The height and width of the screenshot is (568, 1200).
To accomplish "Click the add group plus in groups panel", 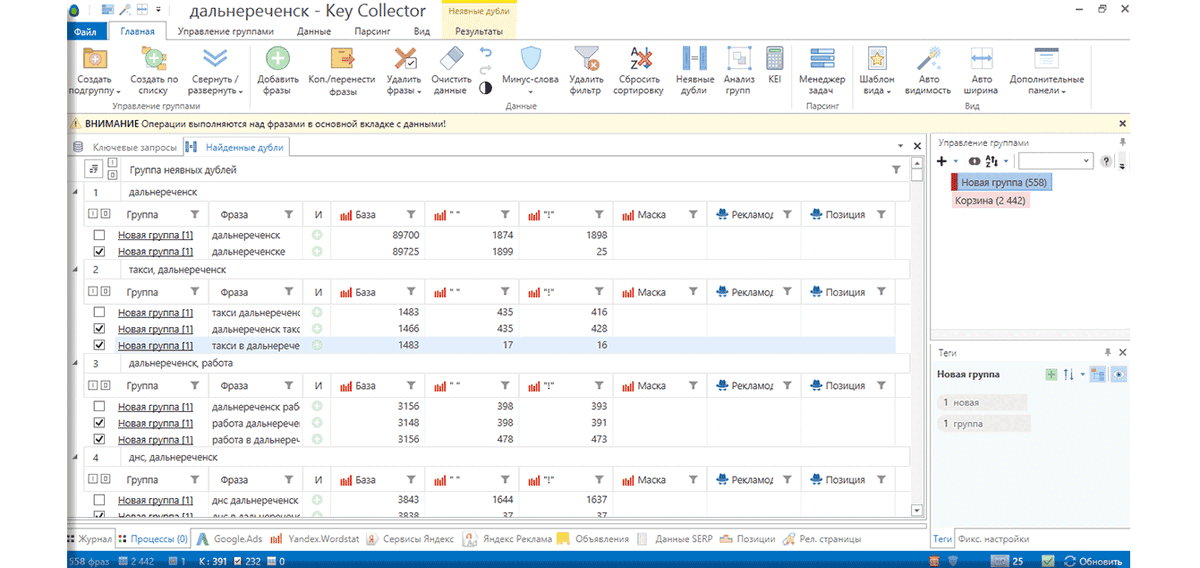I will pos(941,161).
